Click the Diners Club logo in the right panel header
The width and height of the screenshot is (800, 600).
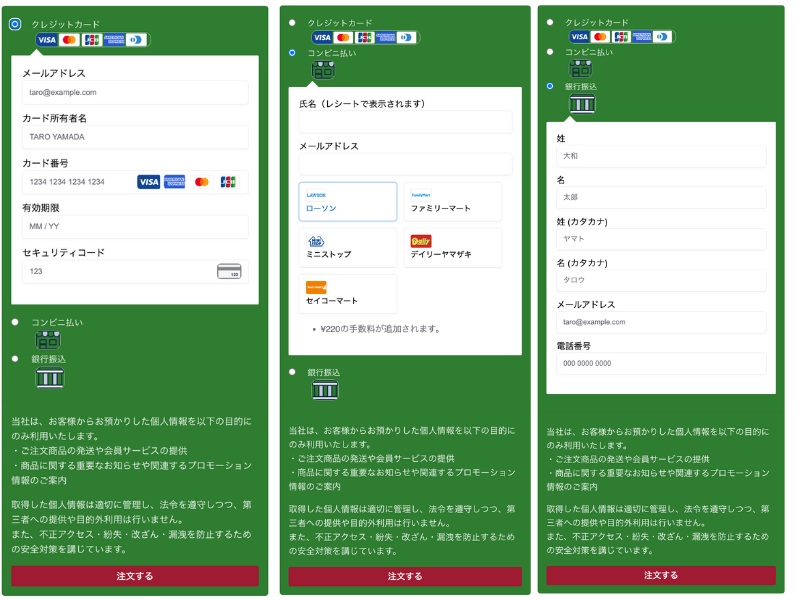[662, 37]
